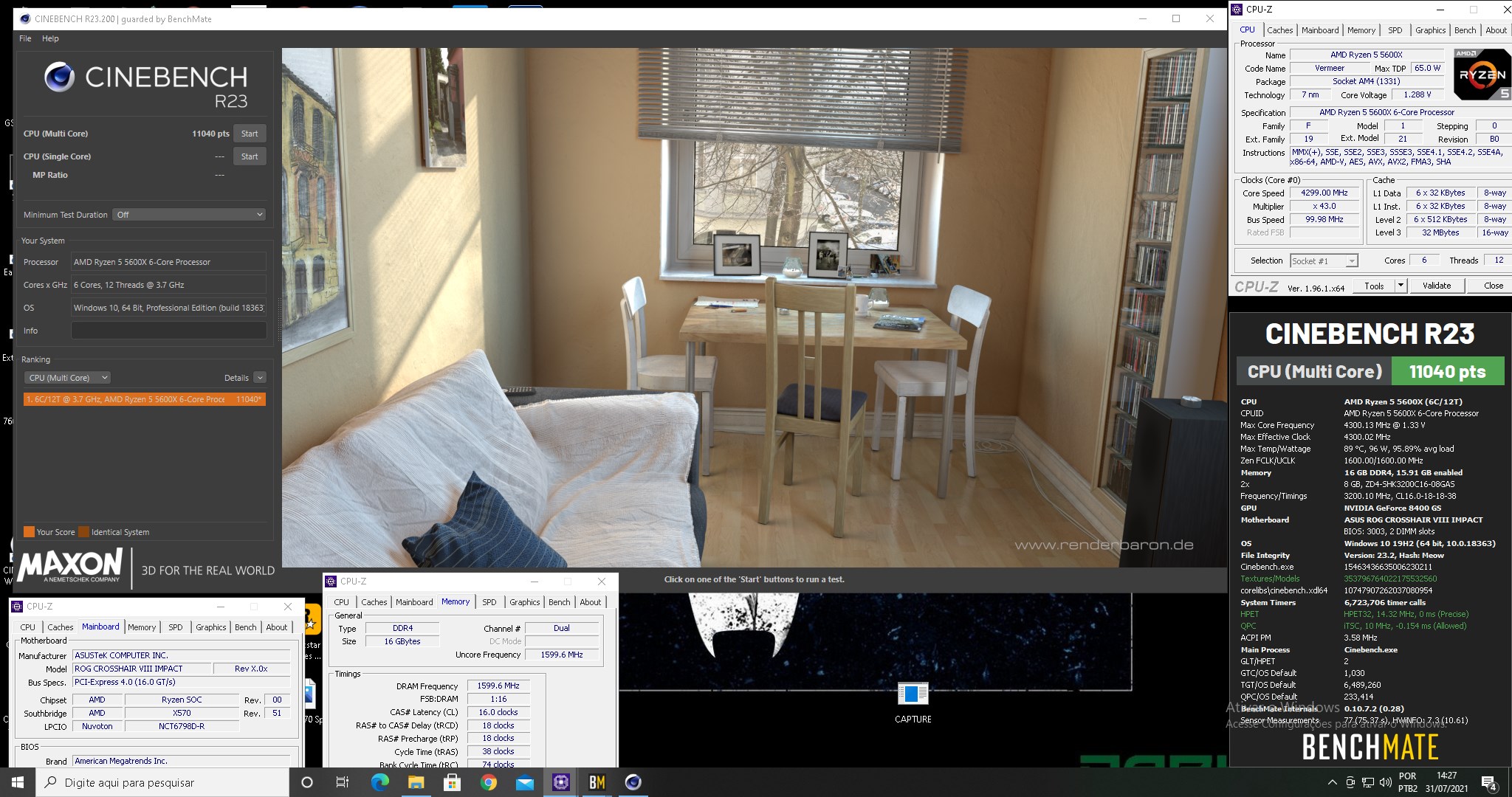
Task: Open File Explorer from the taskbar
Action: [x=416, y=782]
